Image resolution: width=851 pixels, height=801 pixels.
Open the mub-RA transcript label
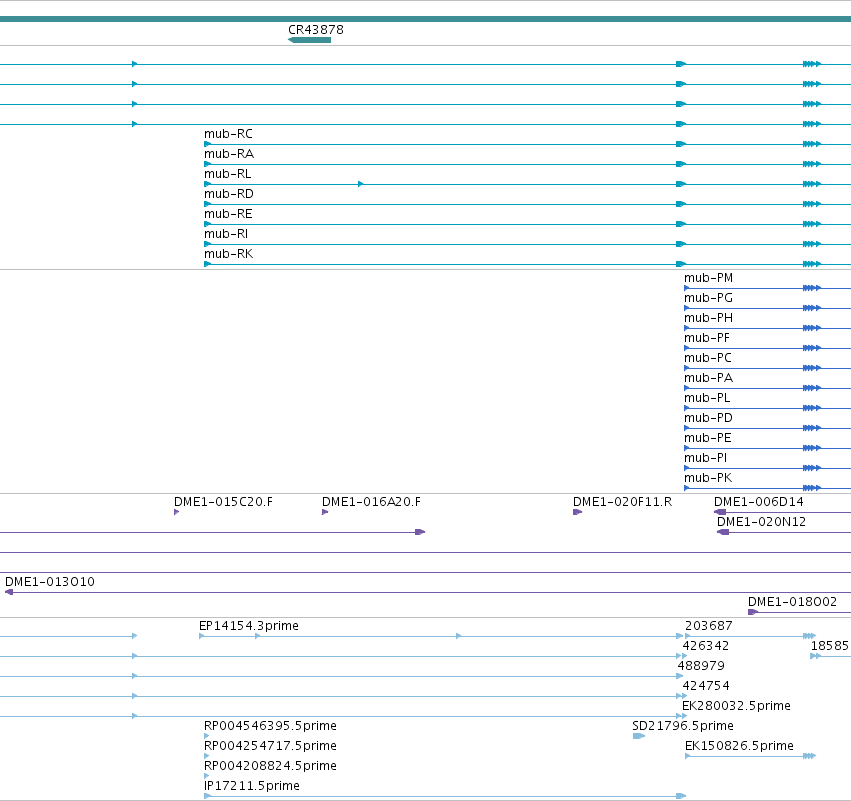point(229,154)
